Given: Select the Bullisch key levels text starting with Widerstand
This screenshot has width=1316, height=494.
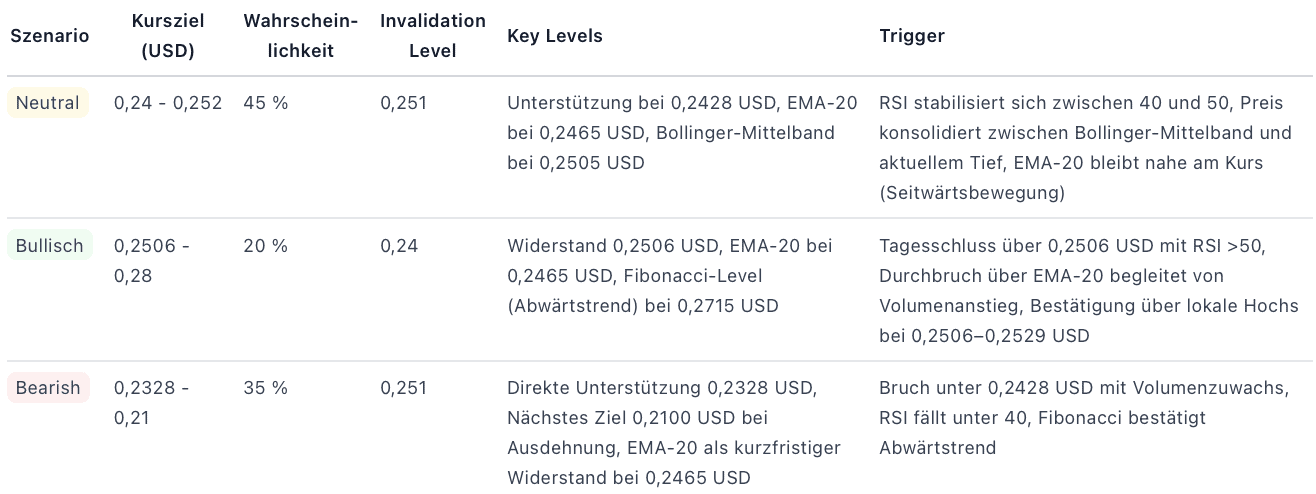Looking at the screenshot, I should pyautogui.click(x=670, y=275).
